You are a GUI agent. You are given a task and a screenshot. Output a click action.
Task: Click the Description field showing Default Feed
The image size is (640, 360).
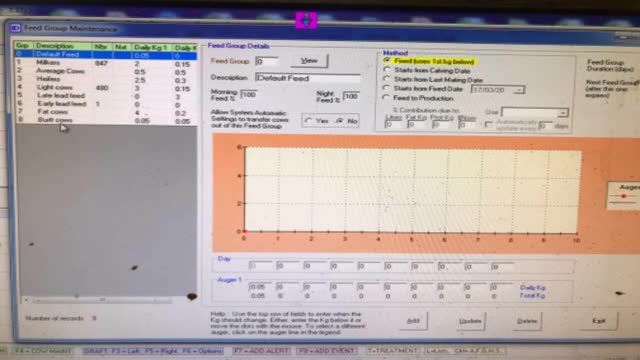[308, 78]
